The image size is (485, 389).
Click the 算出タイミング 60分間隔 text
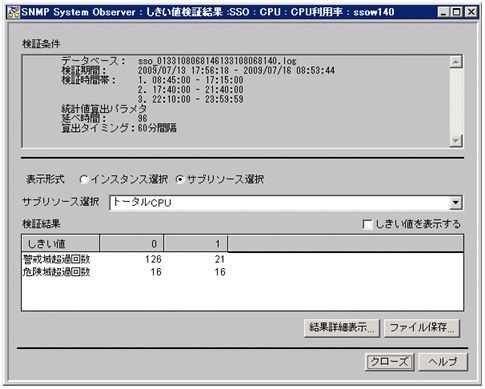pyautogui.click(x=119, y=128)
